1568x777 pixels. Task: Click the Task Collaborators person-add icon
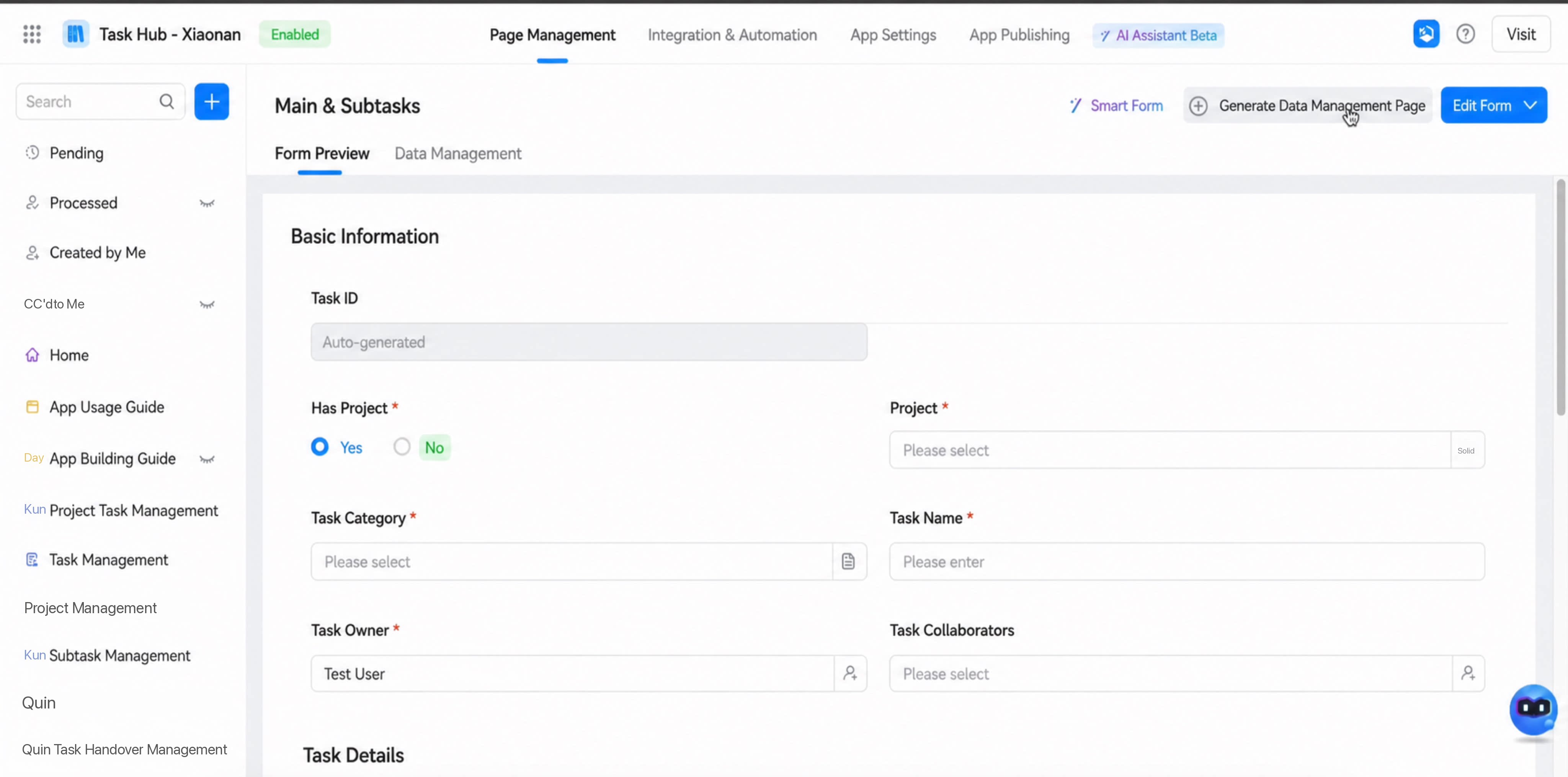click(1468, 673)
